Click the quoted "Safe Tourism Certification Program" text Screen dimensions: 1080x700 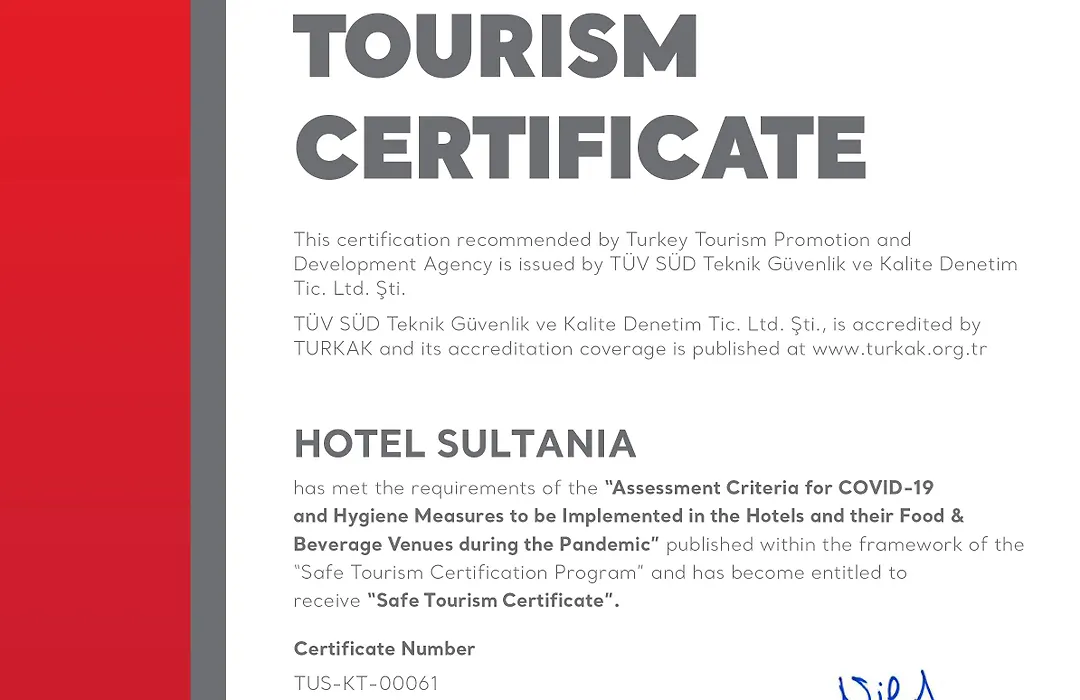tap(469, 573)
